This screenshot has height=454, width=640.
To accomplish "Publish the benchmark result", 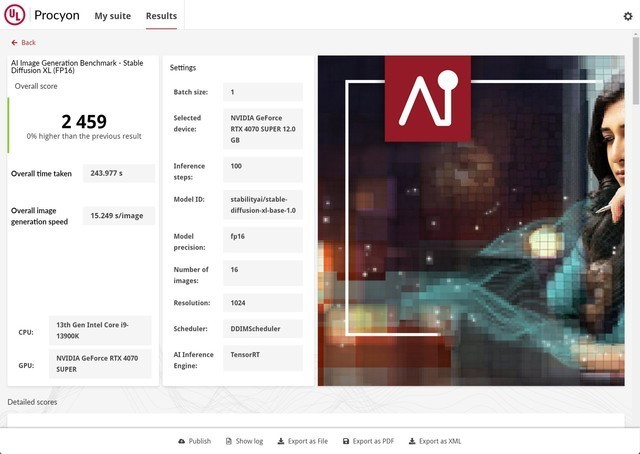I will [x=194, y=441].
